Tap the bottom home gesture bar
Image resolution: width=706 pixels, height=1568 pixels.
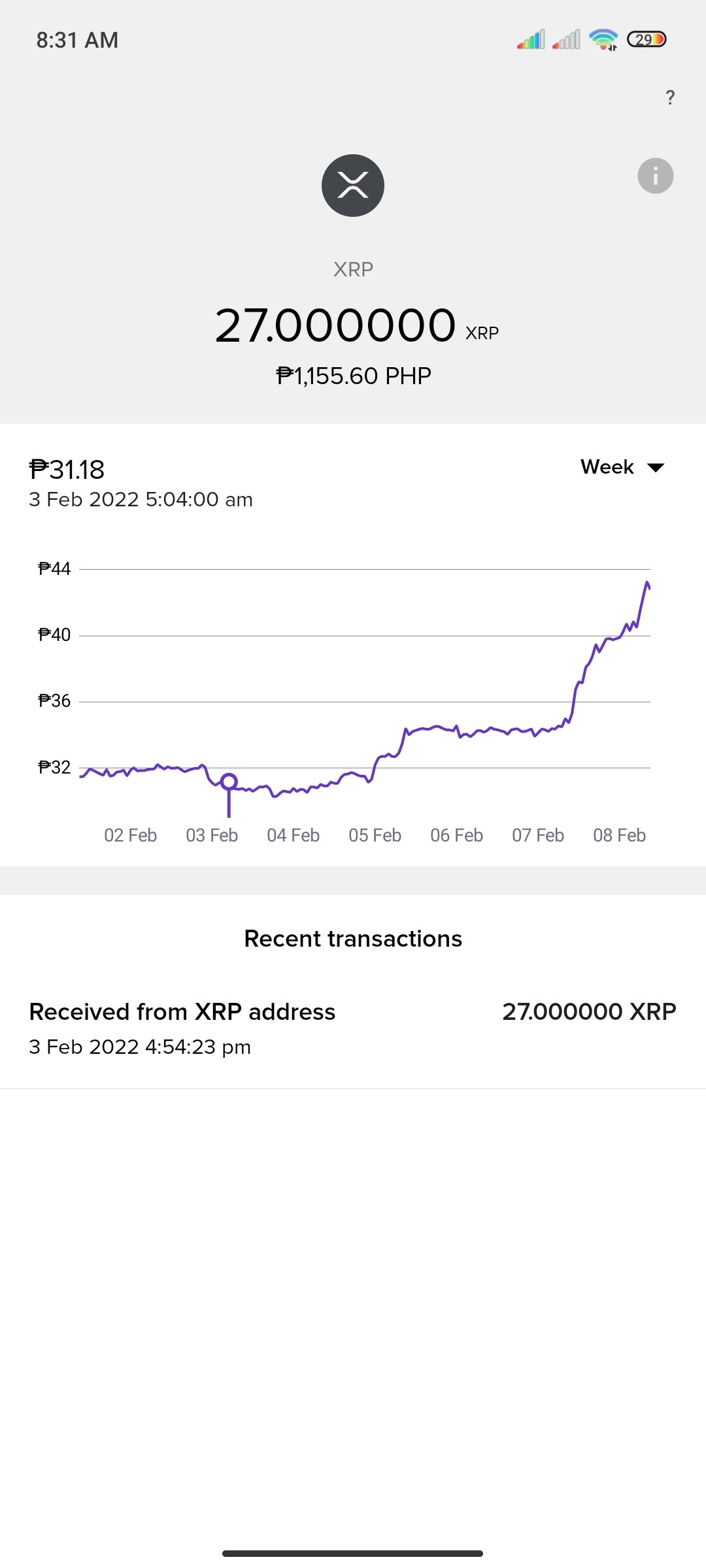[x=352, y=1553]
